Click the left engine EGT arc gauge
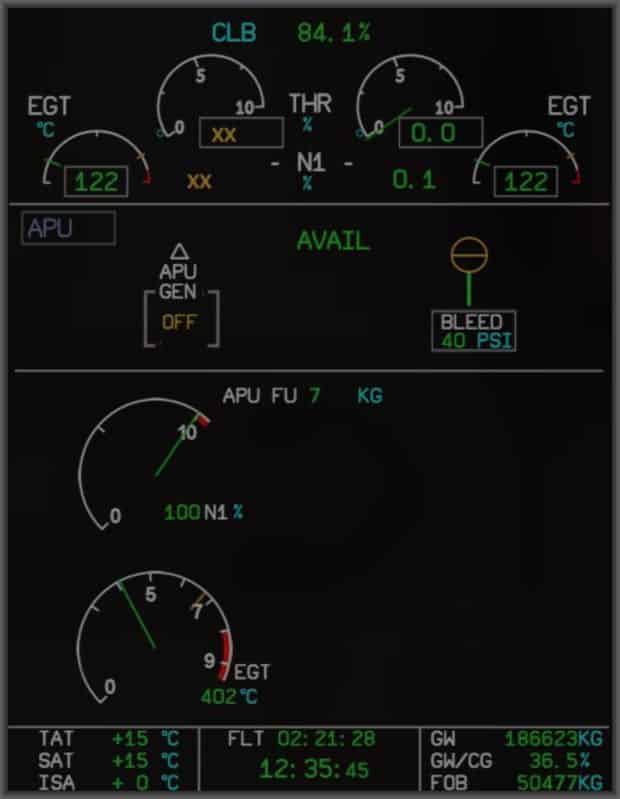 pyautogui.click(x=96, y=157)
